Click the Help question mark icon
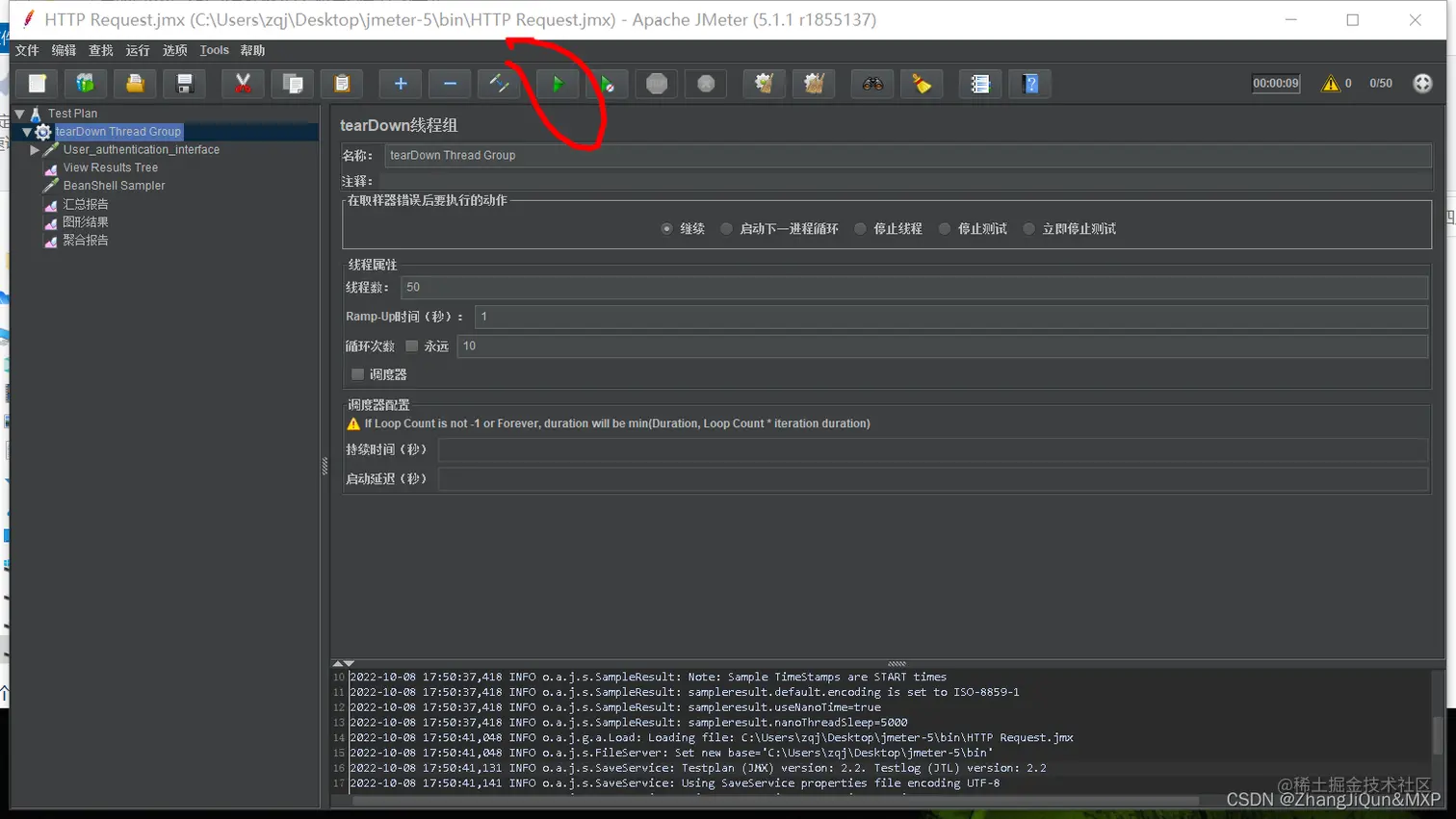Viewport: 1456px width, 819px height. point(1030,84)
